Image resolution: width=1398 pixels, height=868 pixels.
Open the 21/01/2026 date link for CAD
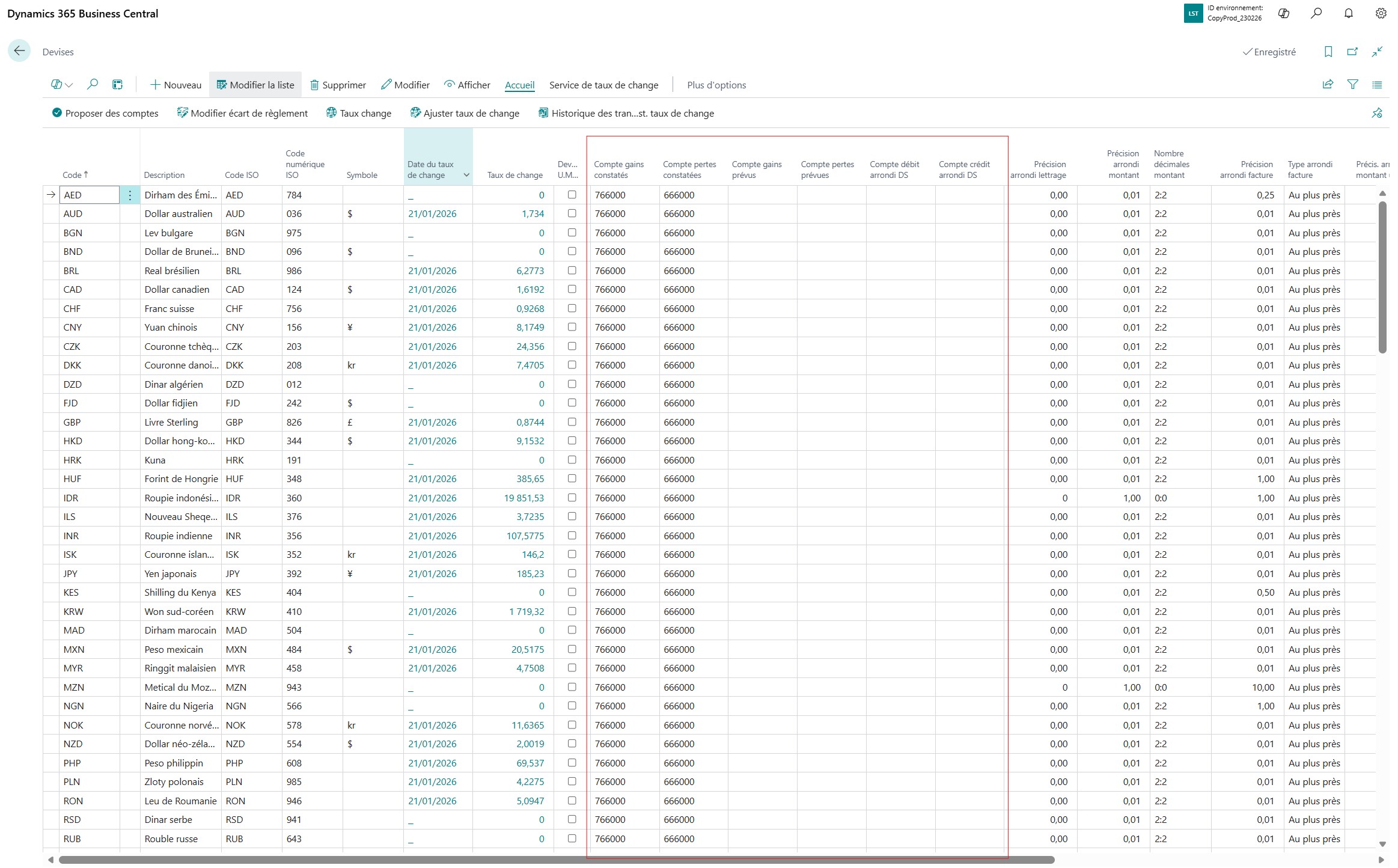[x=432, y=289]
